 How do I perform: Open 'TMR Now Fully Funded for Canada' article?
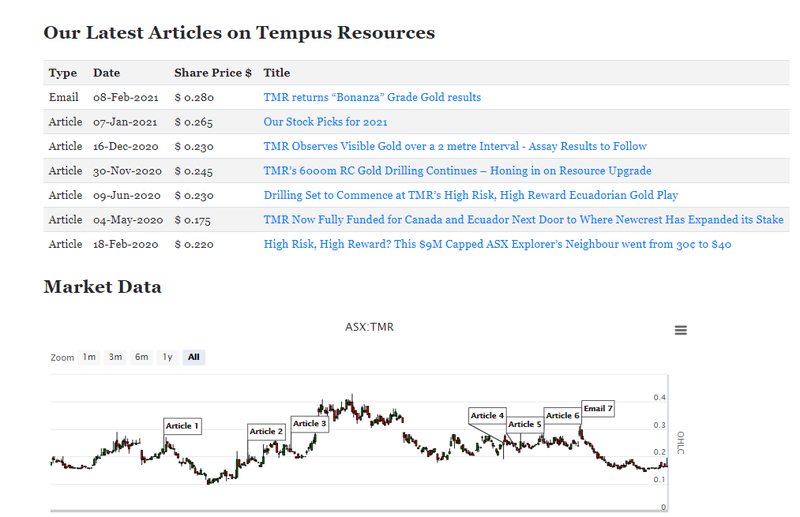pos(523,220)
